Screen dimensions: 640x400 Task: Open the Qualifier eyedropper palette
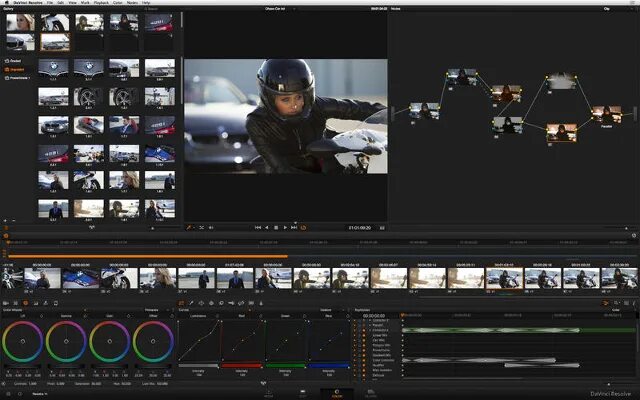(x=191, y=303)
